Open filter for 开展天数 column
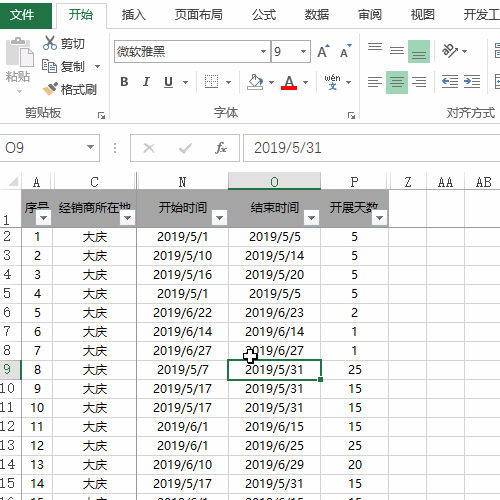500x500 pixels. tap(379, 218)
